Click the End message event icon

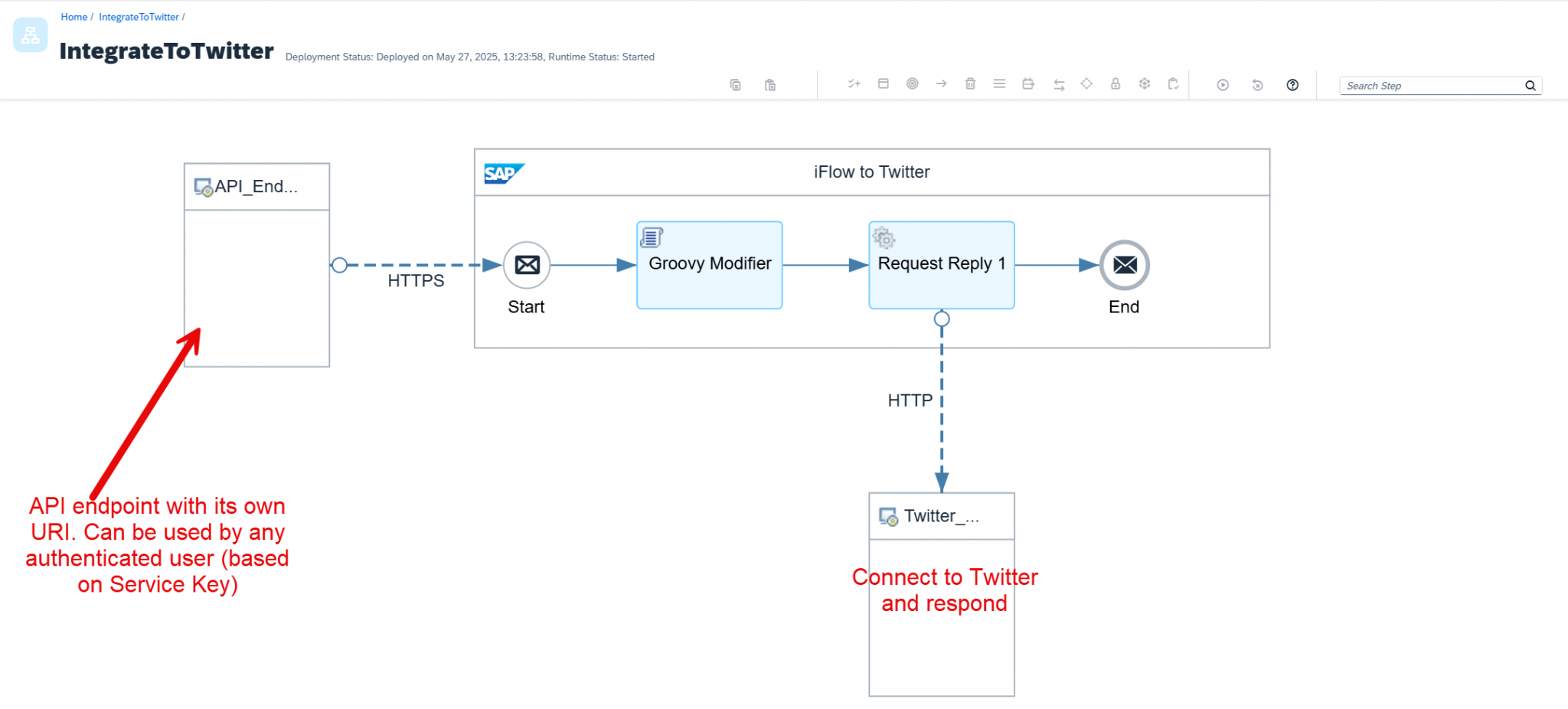pos(1124,264)
